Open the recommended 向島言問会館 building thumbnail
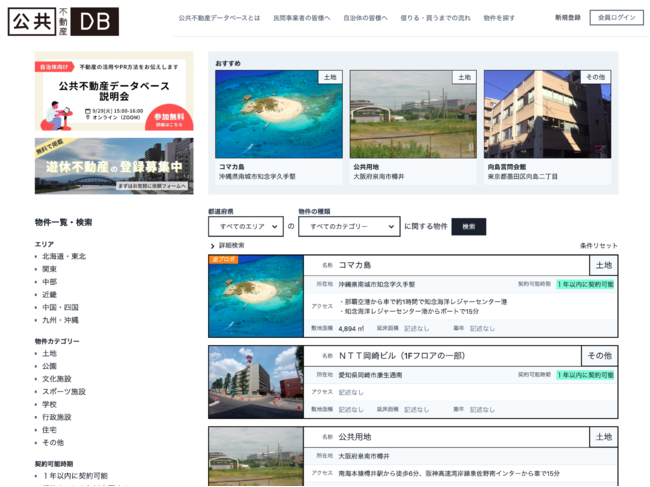 point(547,114)
